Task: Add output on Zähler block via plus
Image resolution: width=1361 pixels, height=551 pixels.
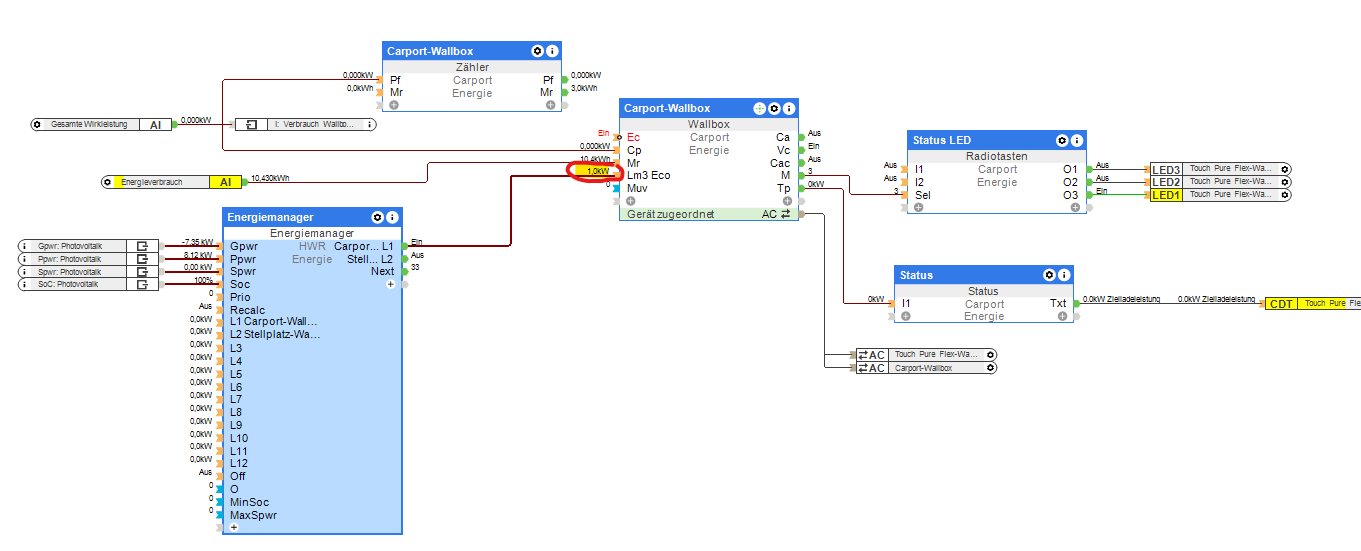Action: 551,104
